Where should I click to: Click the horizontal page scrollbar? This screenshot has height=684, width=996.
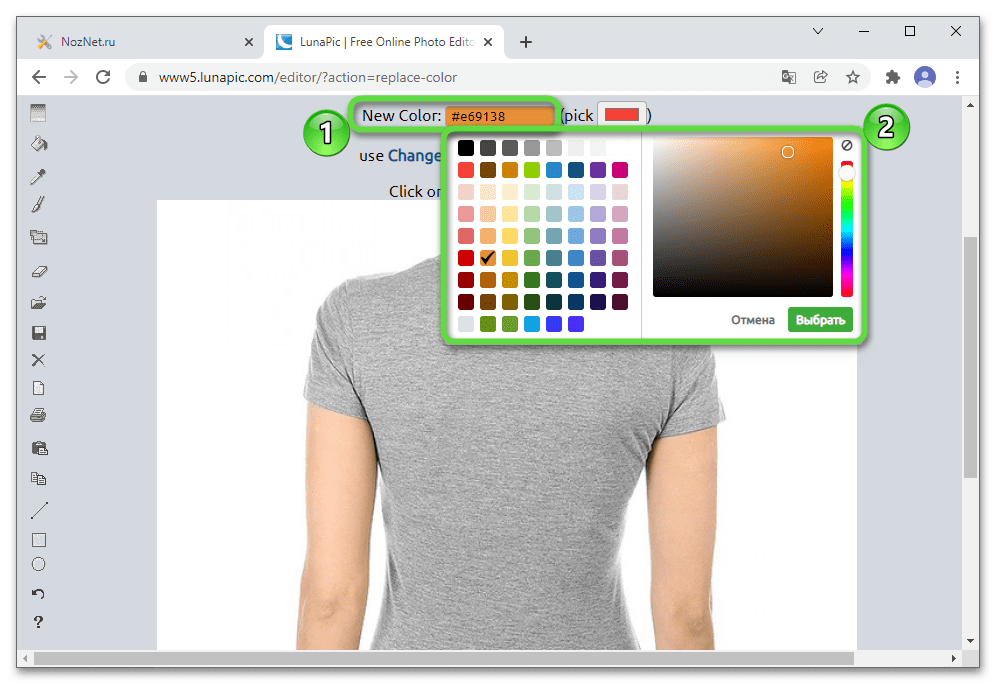(444, 659)
